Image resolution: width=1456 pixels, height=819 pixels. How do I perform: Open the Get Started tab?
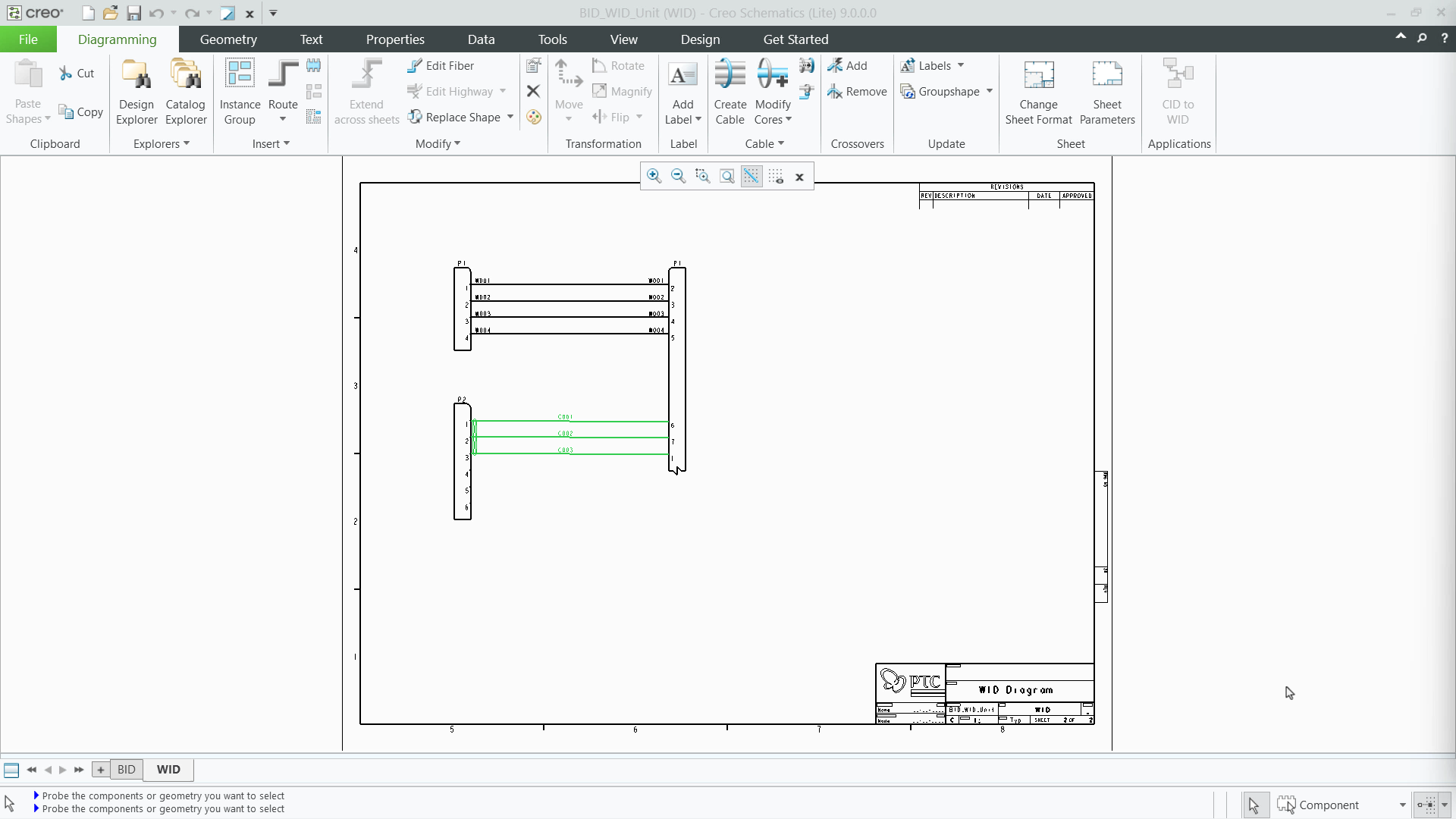click(795, 39)
